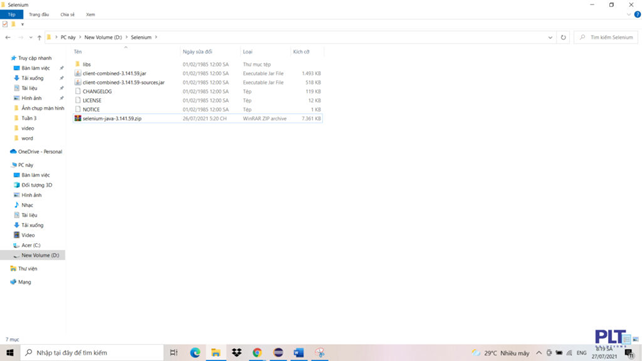Switch to the Trang đầu ribbon tab
This screenshot has height=361, width=642.
(x=39, y=14)
